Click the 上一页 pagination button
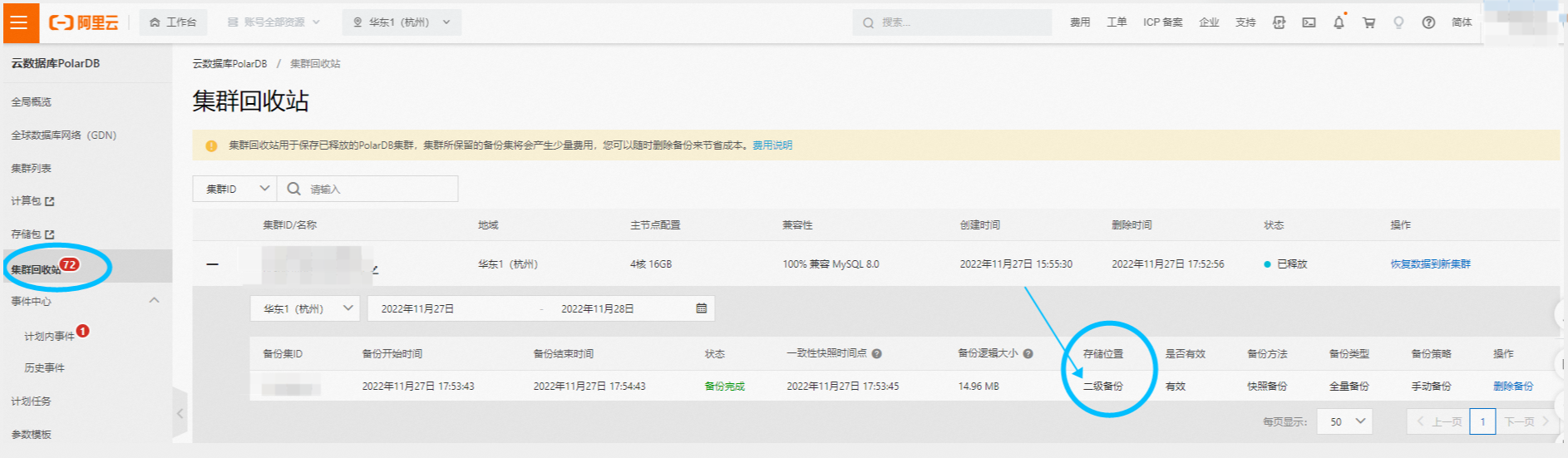Image resolution: width=1568 pixels, height=458 pixels. tap(1437, 421)
